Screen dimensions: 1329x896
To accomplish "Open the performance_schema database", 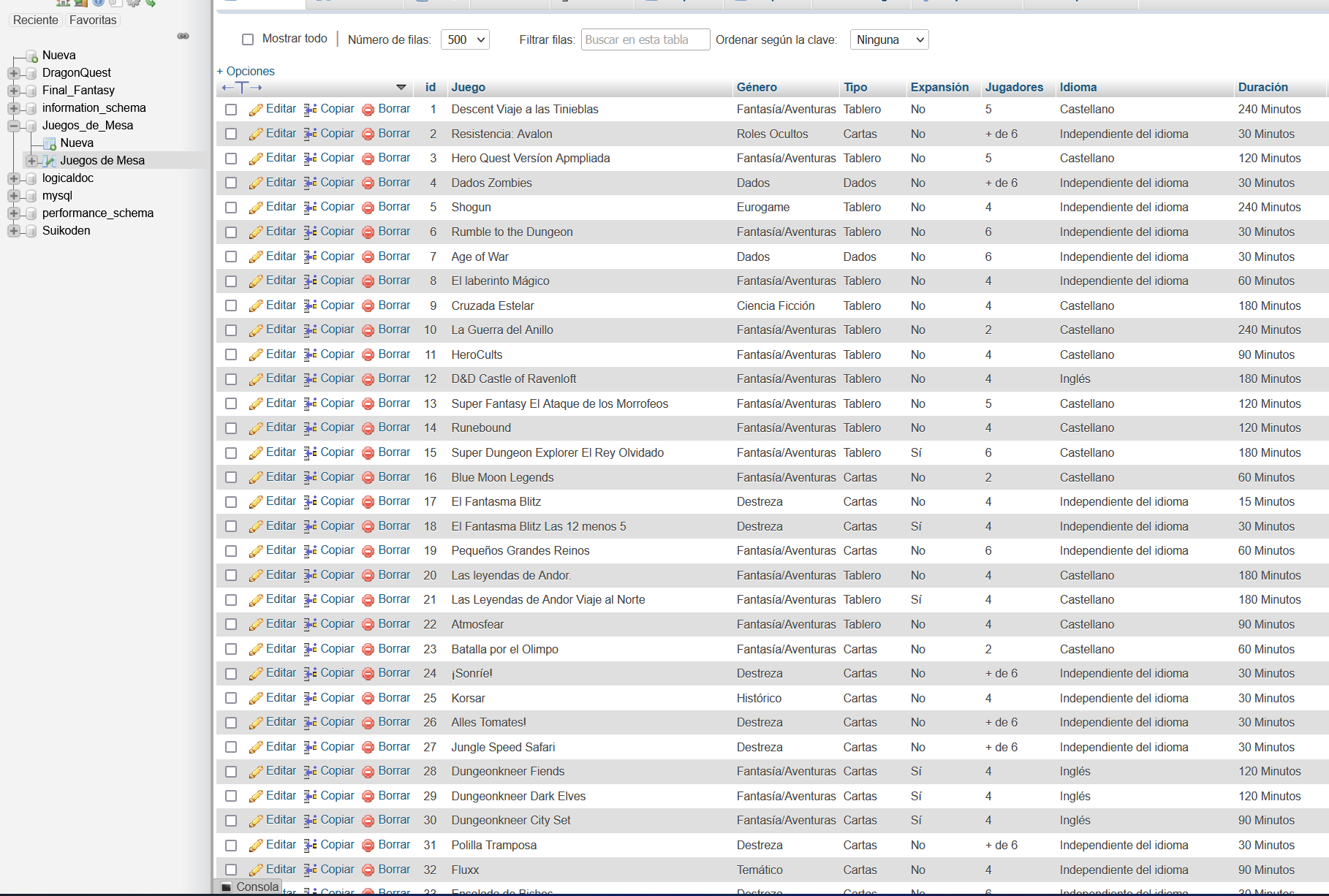I will (98, 213).
